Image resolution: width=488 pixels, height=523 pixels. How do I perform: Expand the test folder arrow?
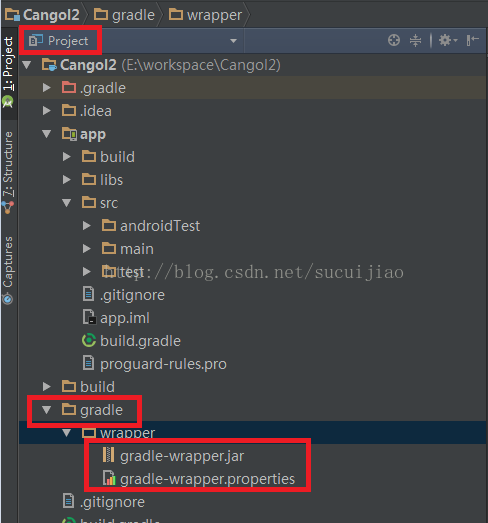[x=87, y=272]
